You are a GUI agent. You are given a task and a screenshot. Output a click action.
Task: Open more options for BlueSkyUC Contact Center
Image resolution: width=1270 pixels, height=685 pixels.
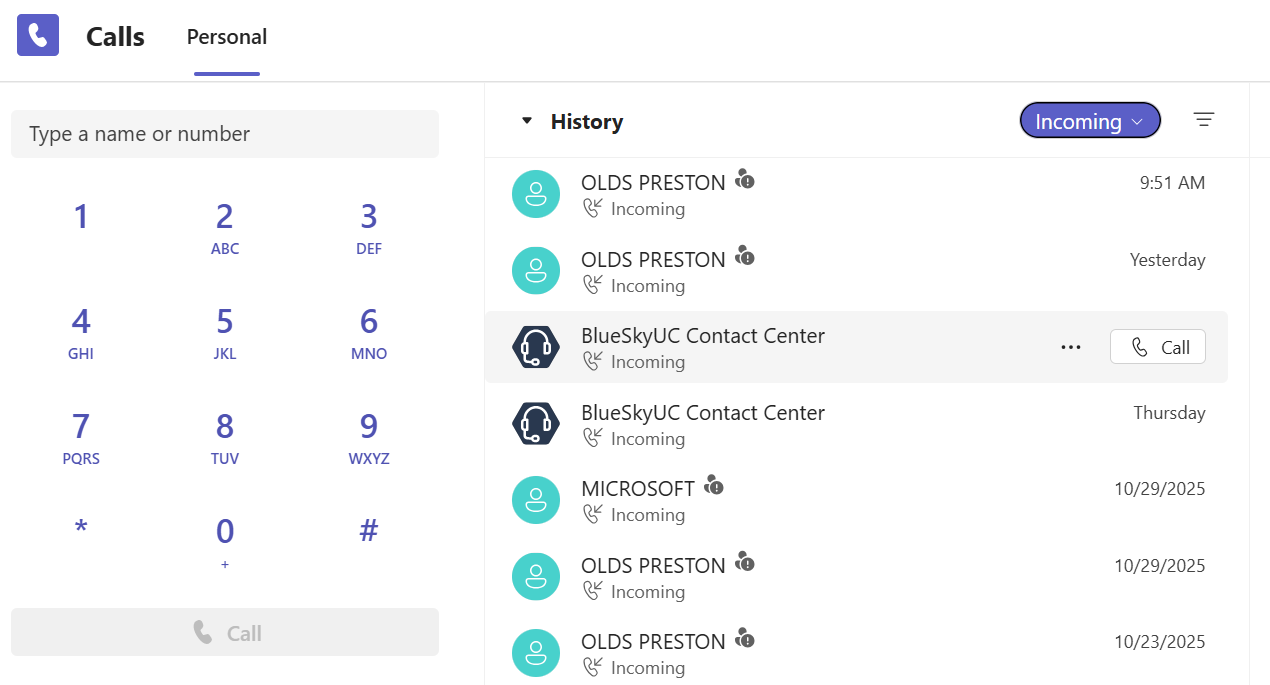point(1071,347)
